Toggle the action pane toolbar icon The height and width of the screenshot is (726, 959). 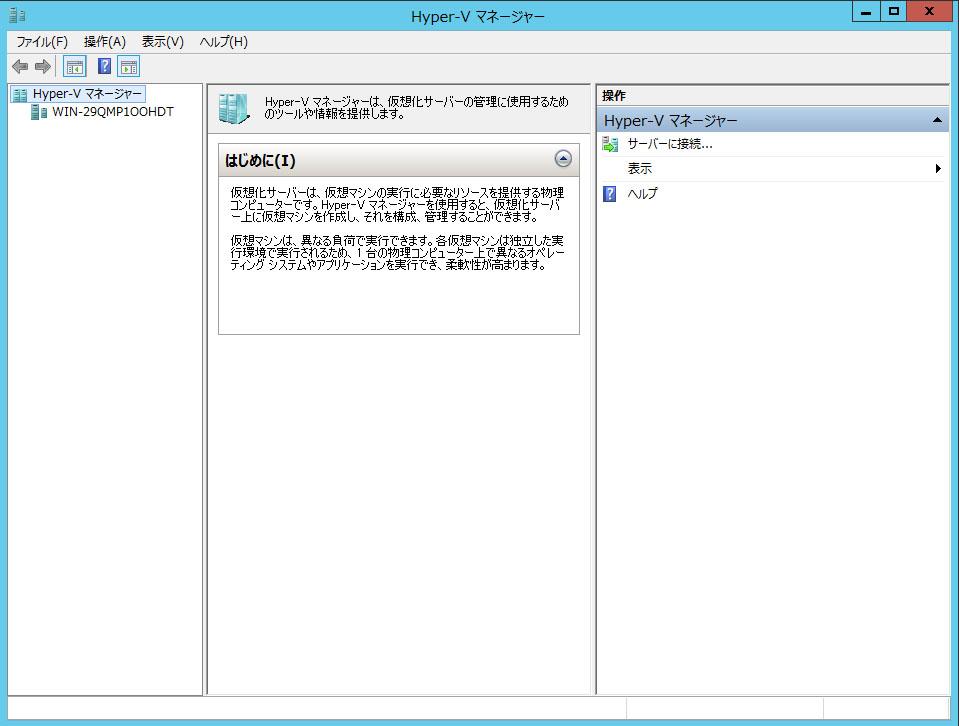128,67
